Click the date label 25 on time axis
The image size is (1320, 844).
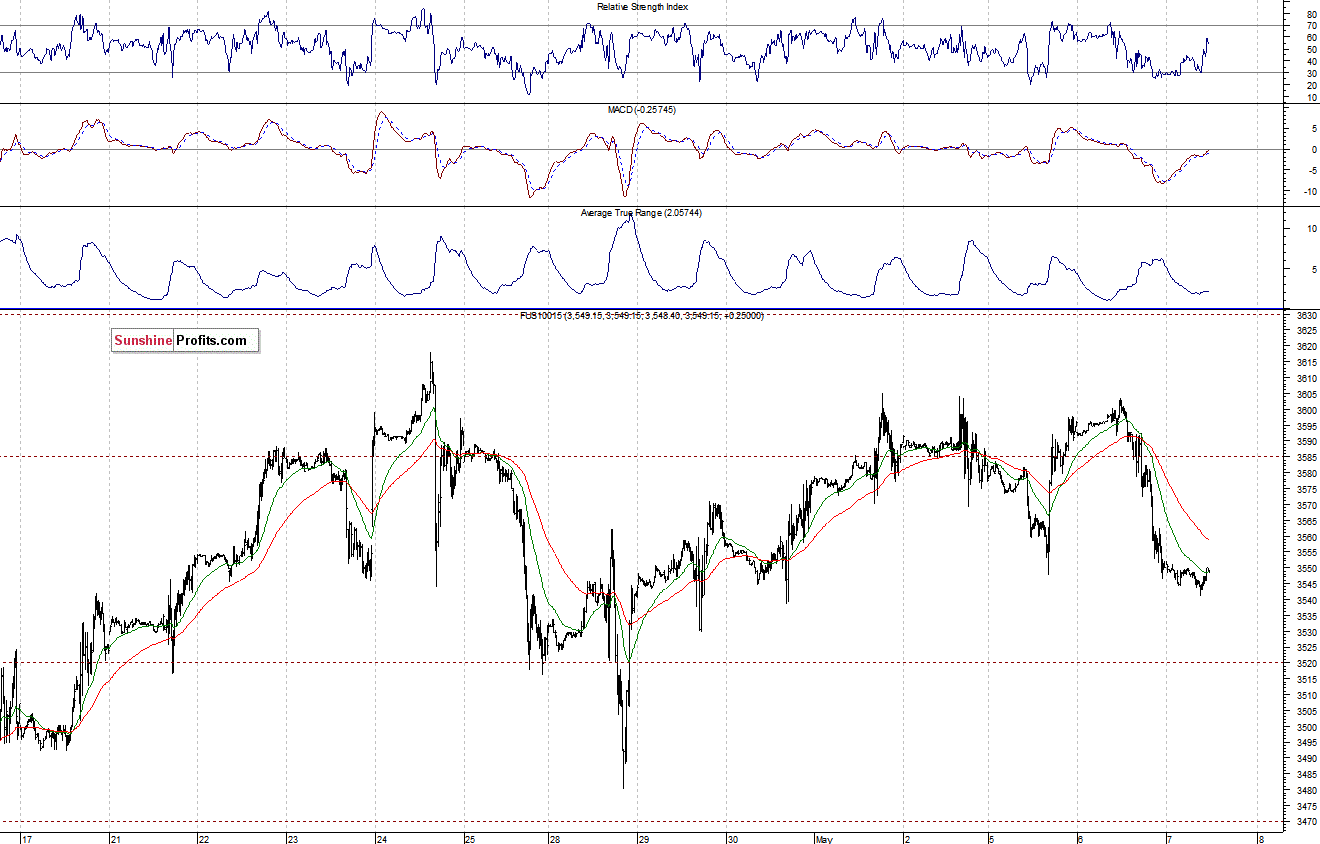[470, 839]
